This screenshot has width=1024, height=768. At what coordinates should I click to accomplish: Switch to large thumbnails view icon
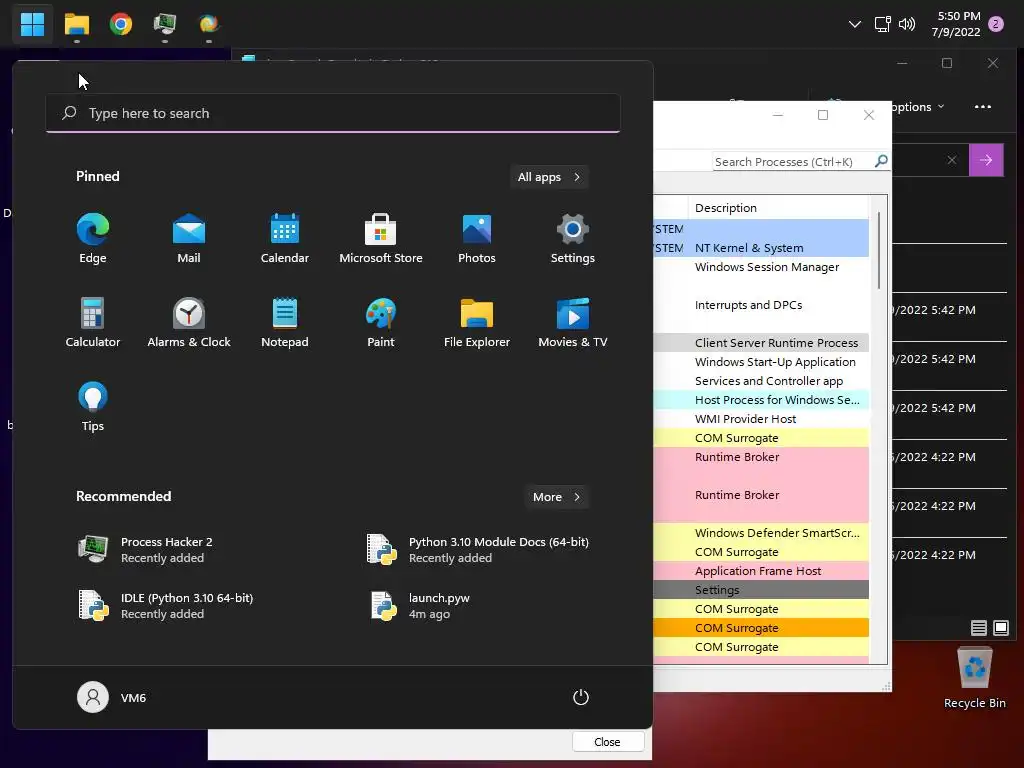point(1000,628)
